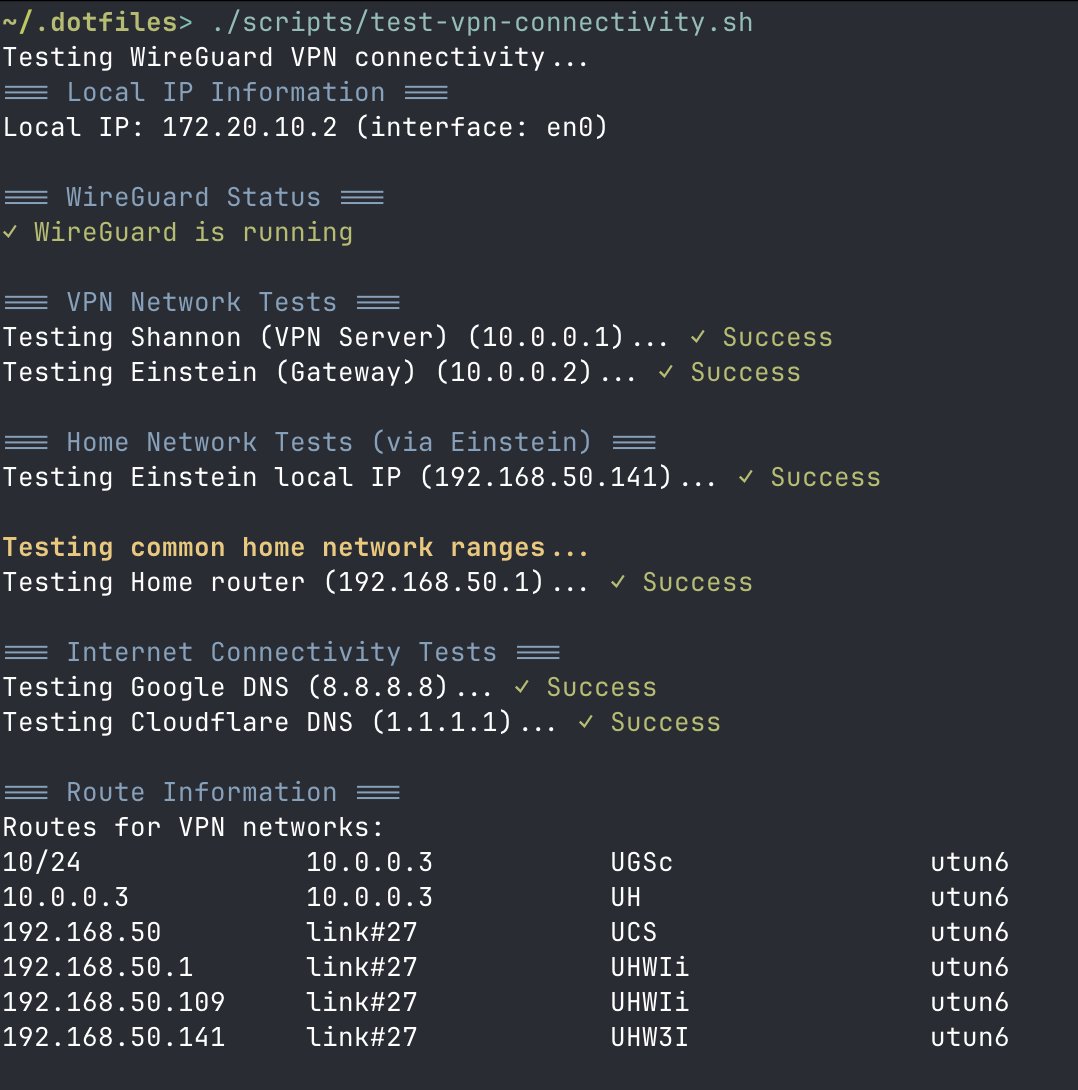This screenshot has height=1090, width=1078.
Task: Click the UGSc flags value
Action: pos(642,862)
